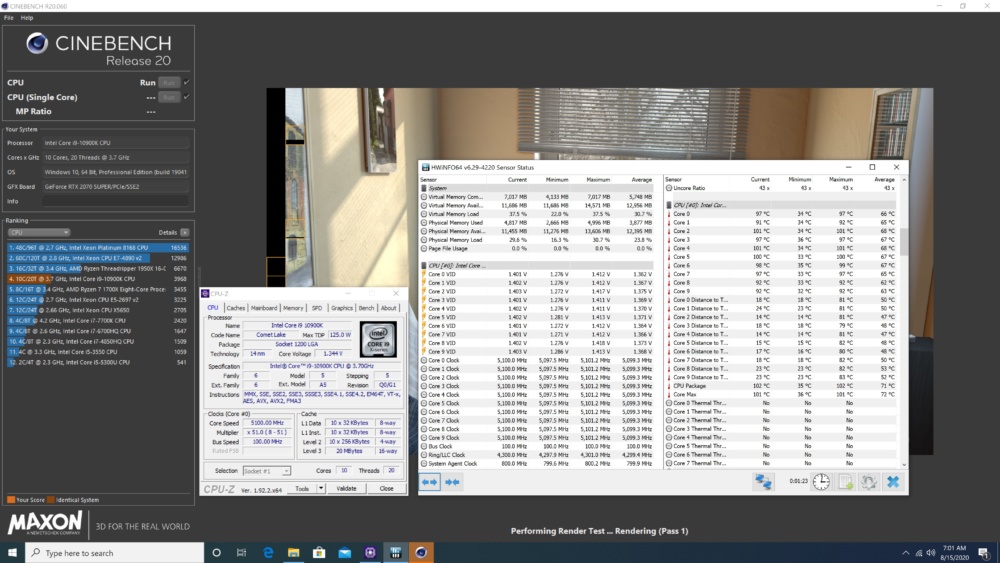Switch to CPU-Z taskbar icon
Viewport: 1000px width, 563px height.
(370, 553)
